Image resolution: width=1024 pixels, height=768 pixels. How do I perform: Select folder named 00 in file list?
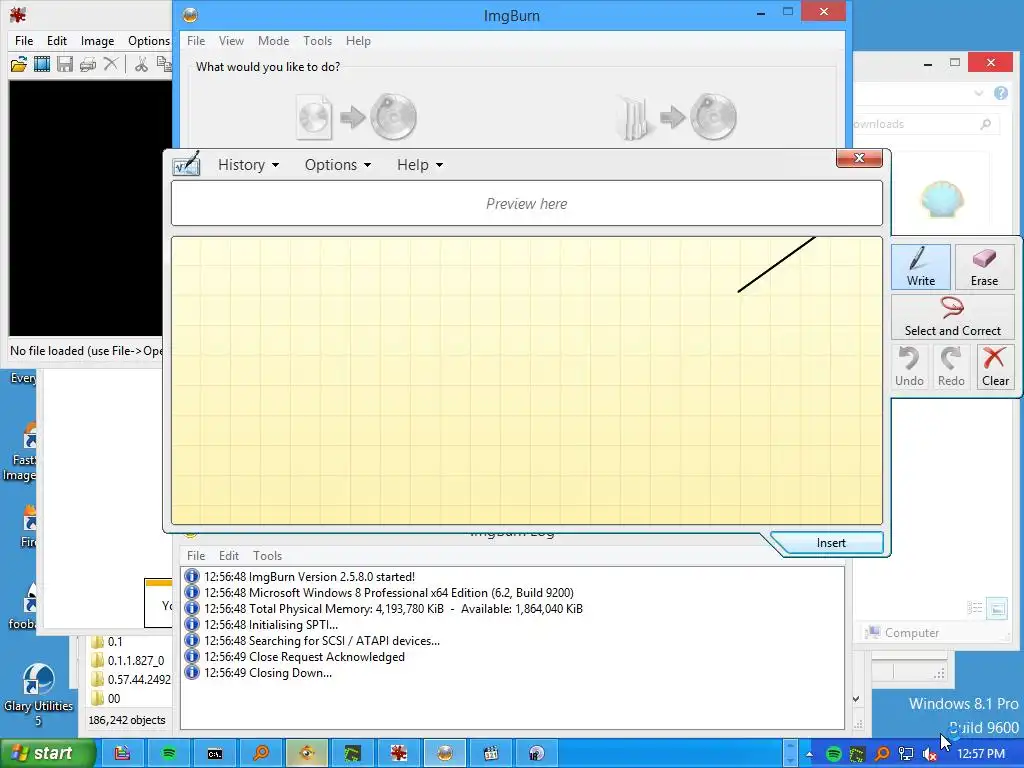(x=106, y=699)
